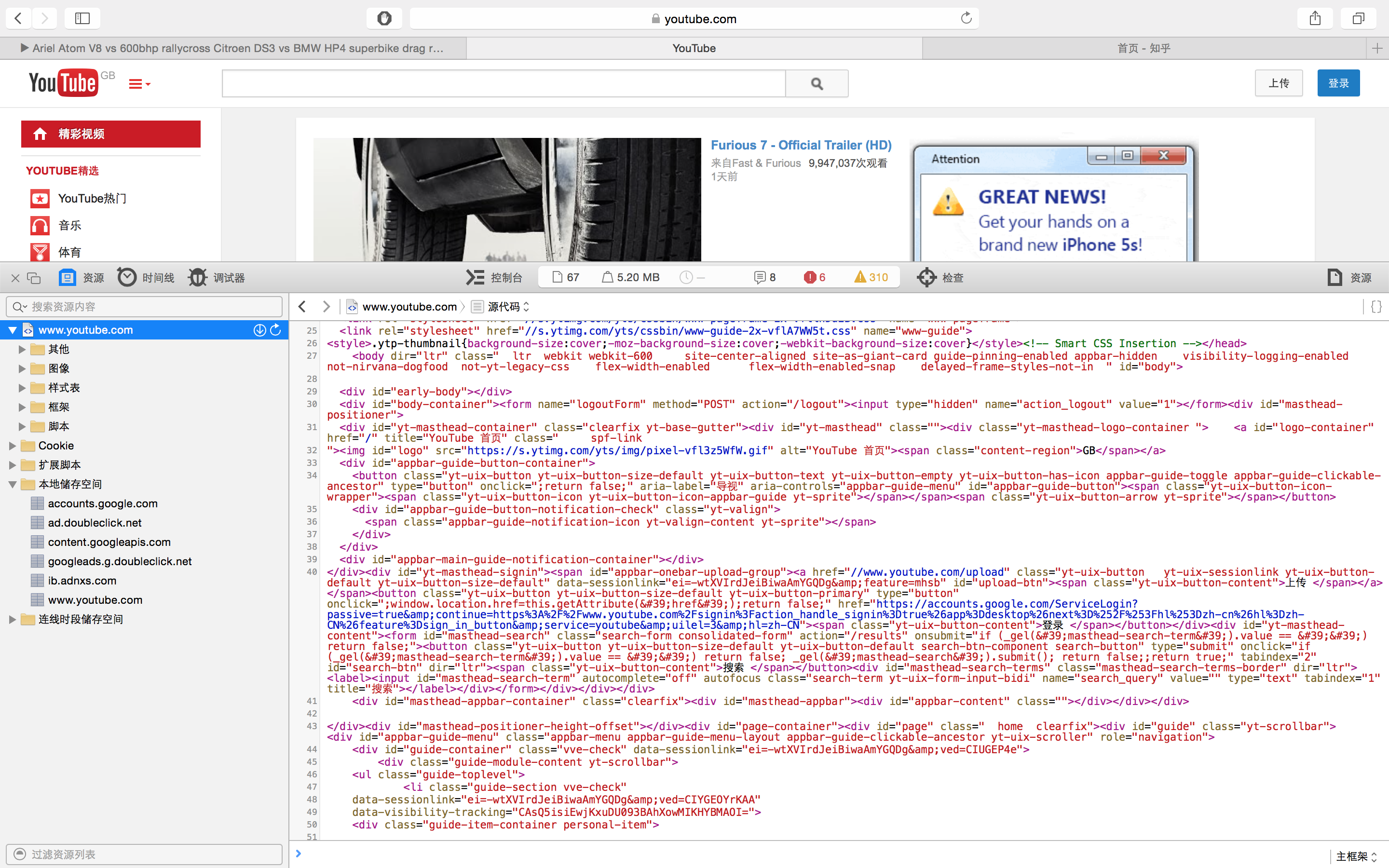This screenshot has width=1389, height=868.
Task: Click the 5.20 MB size indicator
Action: tap(631, 278)
